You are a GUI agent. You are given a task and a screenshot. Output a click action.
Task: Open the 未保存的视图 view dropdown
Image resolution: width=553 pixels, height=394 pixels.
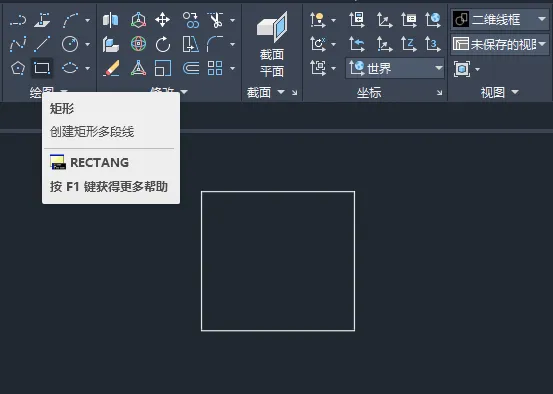tap(500, 44)
